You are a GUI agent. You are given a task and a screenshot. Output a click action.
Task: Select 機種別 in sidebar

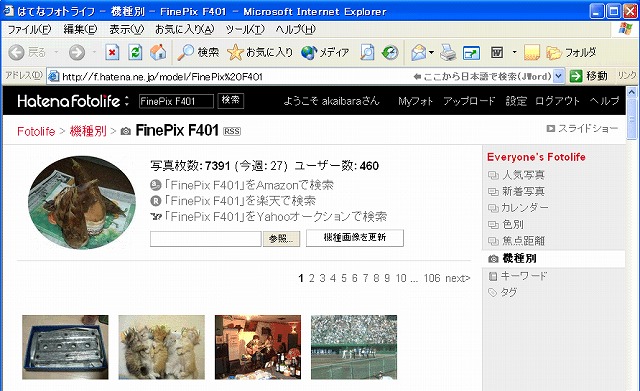pos(519,258)
